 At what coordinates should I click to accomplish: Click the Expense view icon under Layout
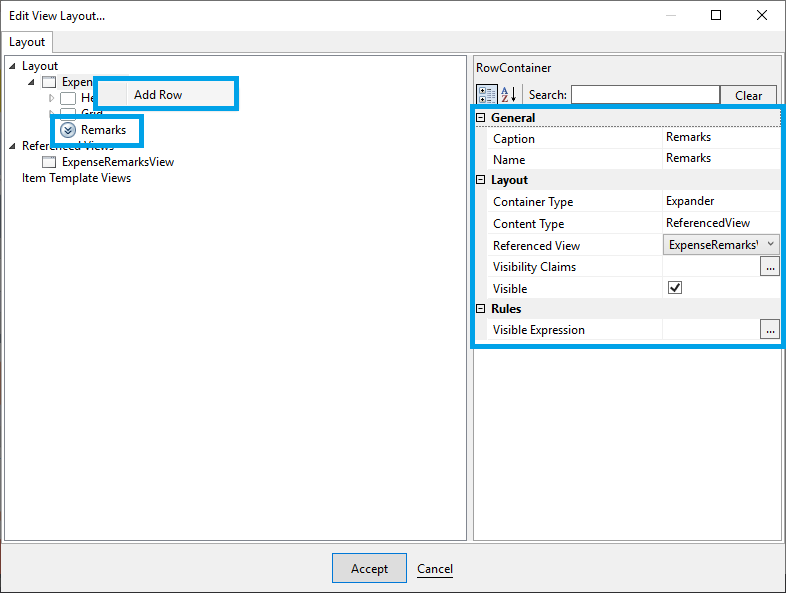click(x=49, y=82)
